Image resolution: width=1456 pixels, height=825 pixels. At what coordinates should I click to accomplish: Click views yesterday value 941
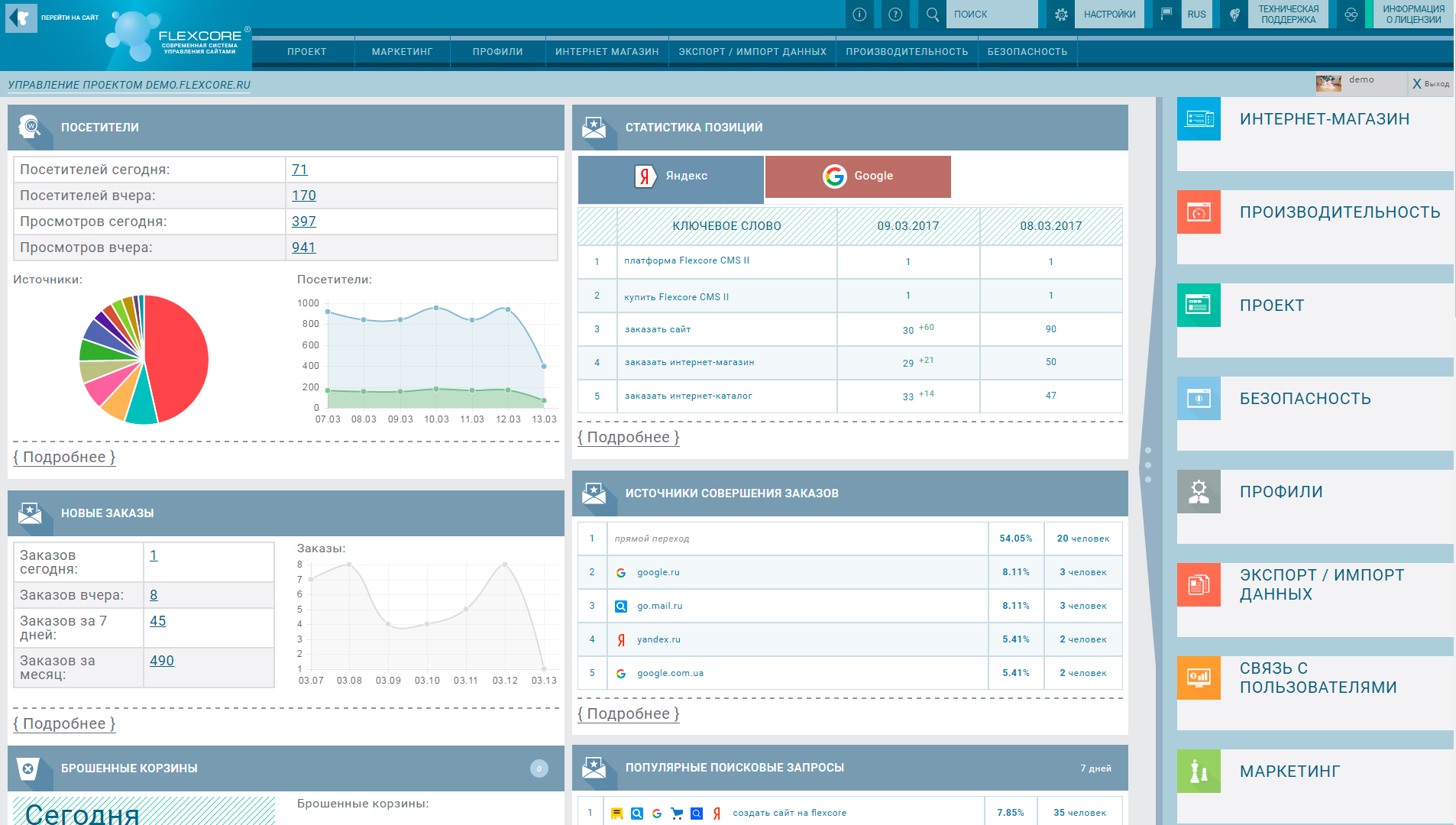304,247
